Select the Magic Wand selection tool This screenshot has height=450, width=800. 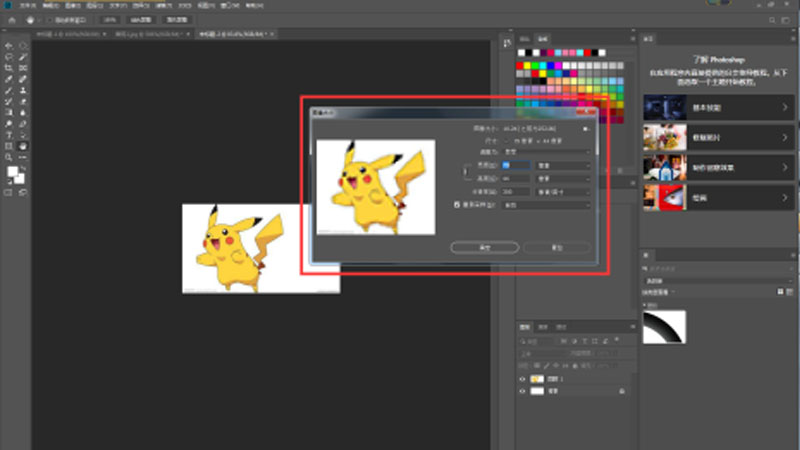23,57
